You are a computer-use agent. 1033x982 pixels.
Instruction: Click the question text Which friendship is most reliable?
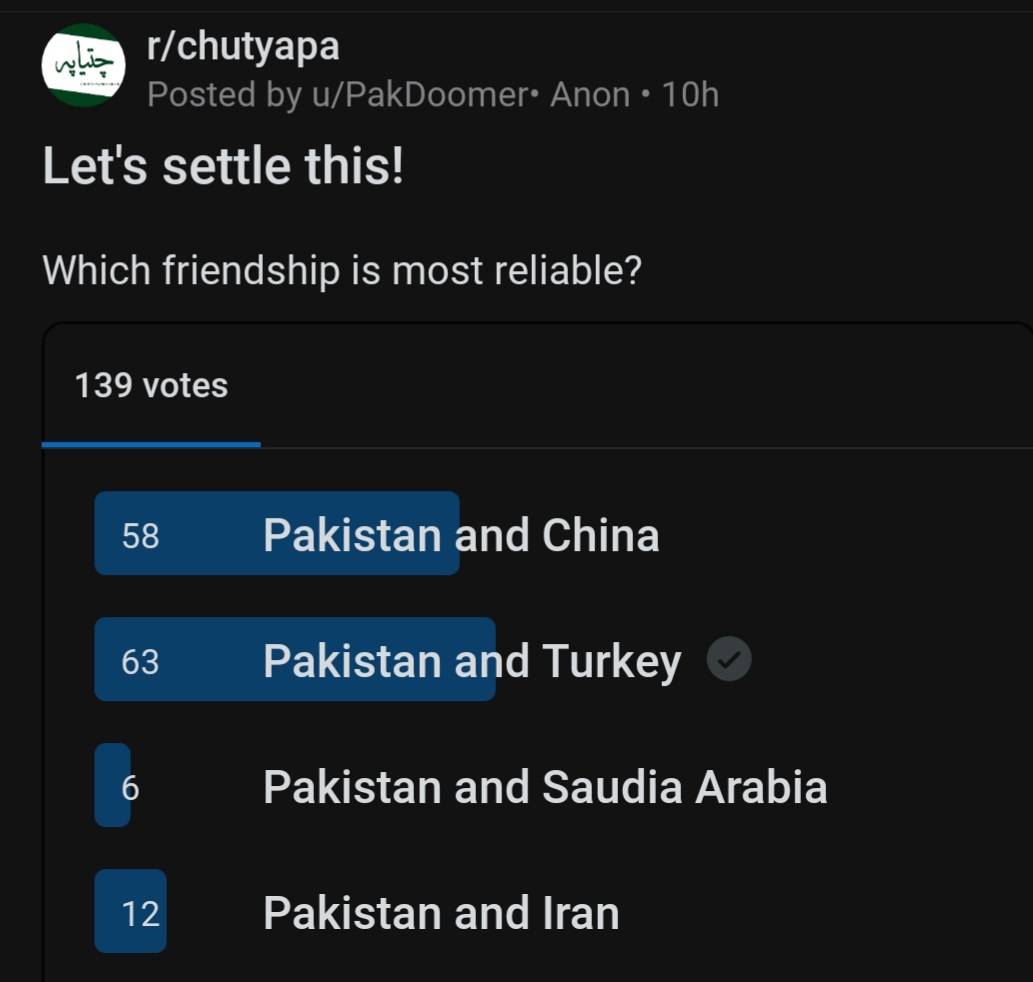pyautogui.click(x=342, y=270)
